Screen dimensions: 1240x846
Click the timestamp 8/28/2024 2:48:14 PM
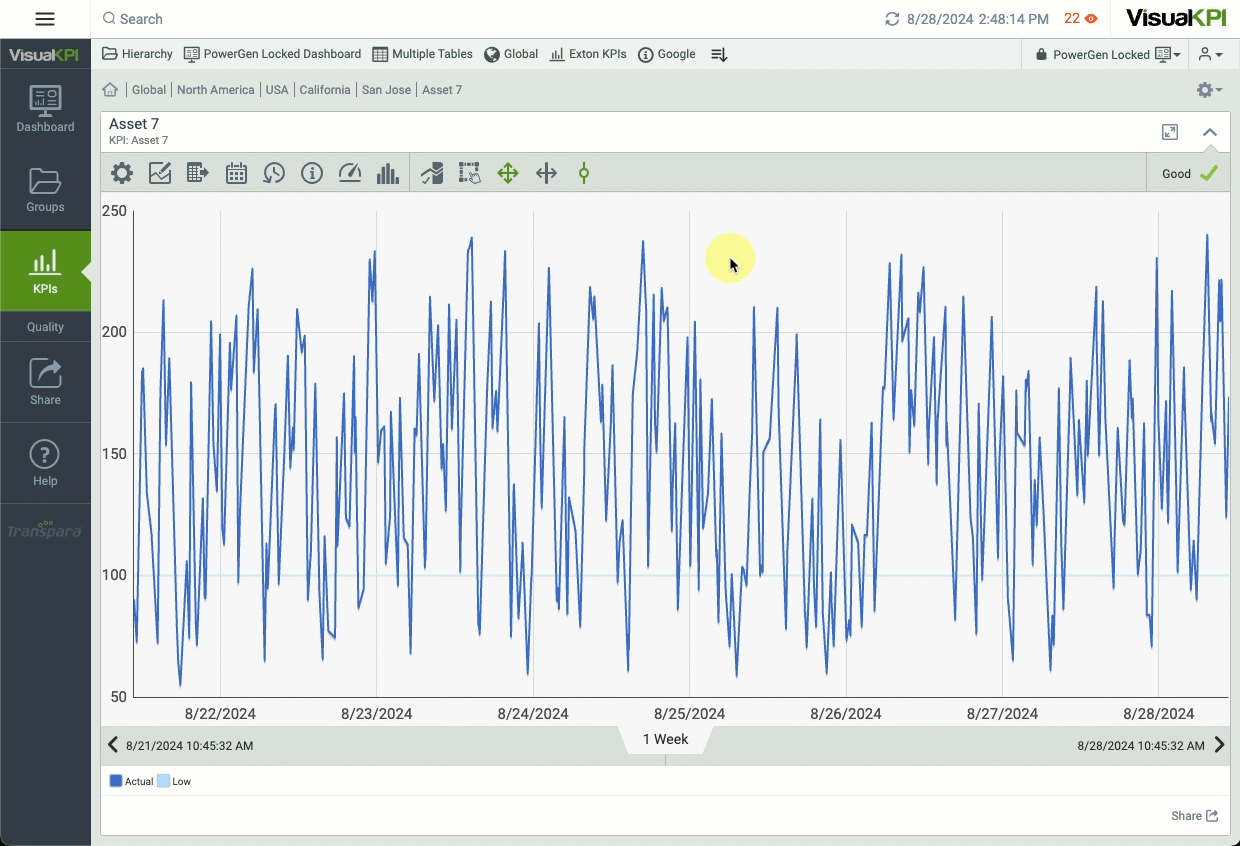coord(978,19)
